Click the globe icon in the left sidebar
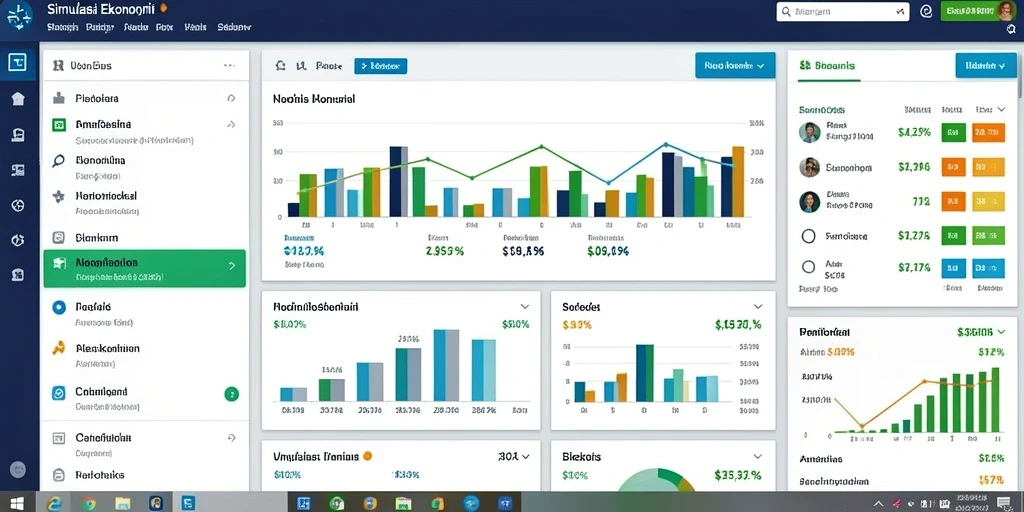The image size is (1024, 512). click(18, 206)
